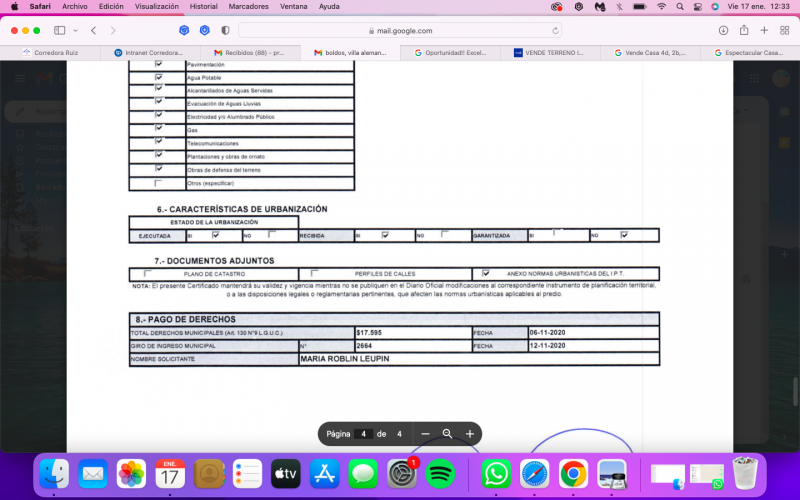Toggle the Gas checkbox

(158, 128)
